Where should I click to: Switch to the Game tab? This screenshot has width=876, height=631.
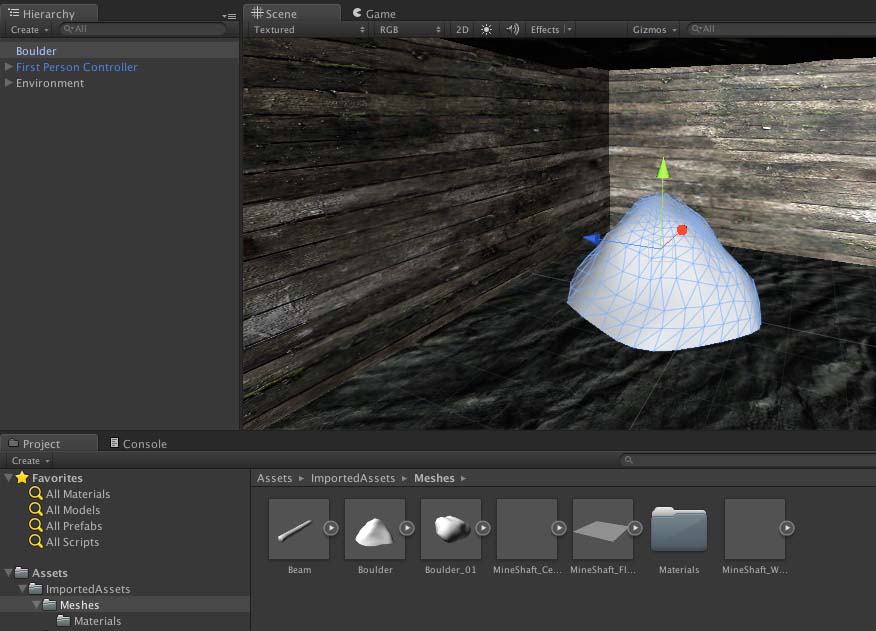click(374, 13)
